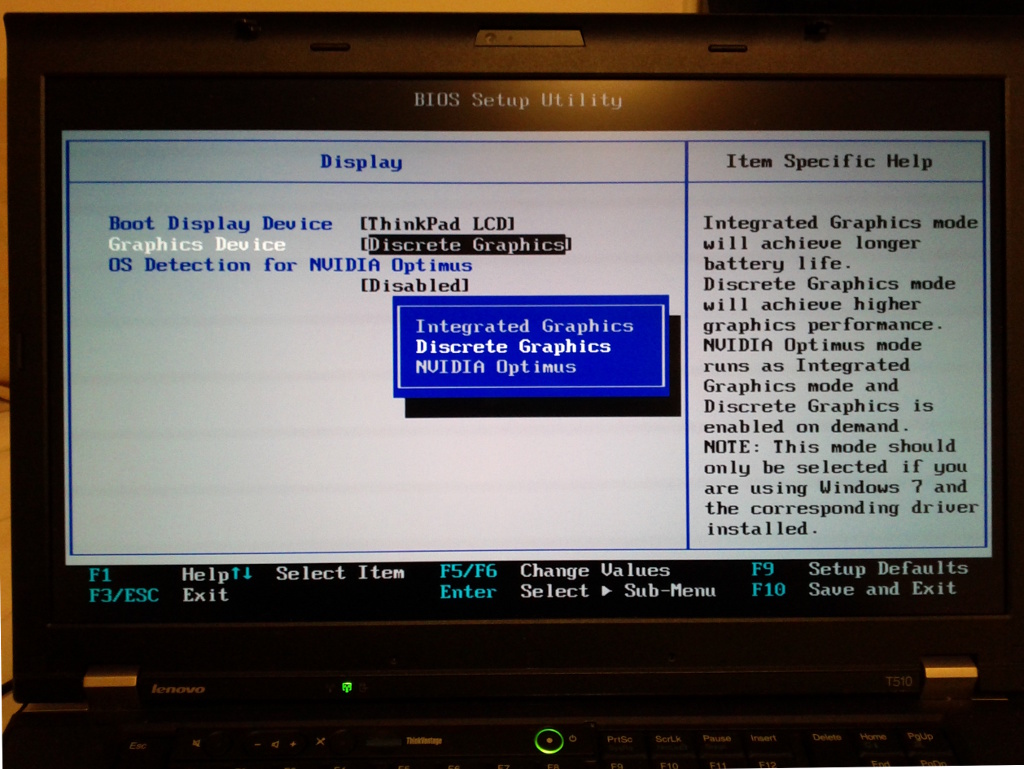The height and width of the screenshot is (769, 1024).
Task: Click the Exit label beside F3/ESC
Action: (x=205, y=595)
